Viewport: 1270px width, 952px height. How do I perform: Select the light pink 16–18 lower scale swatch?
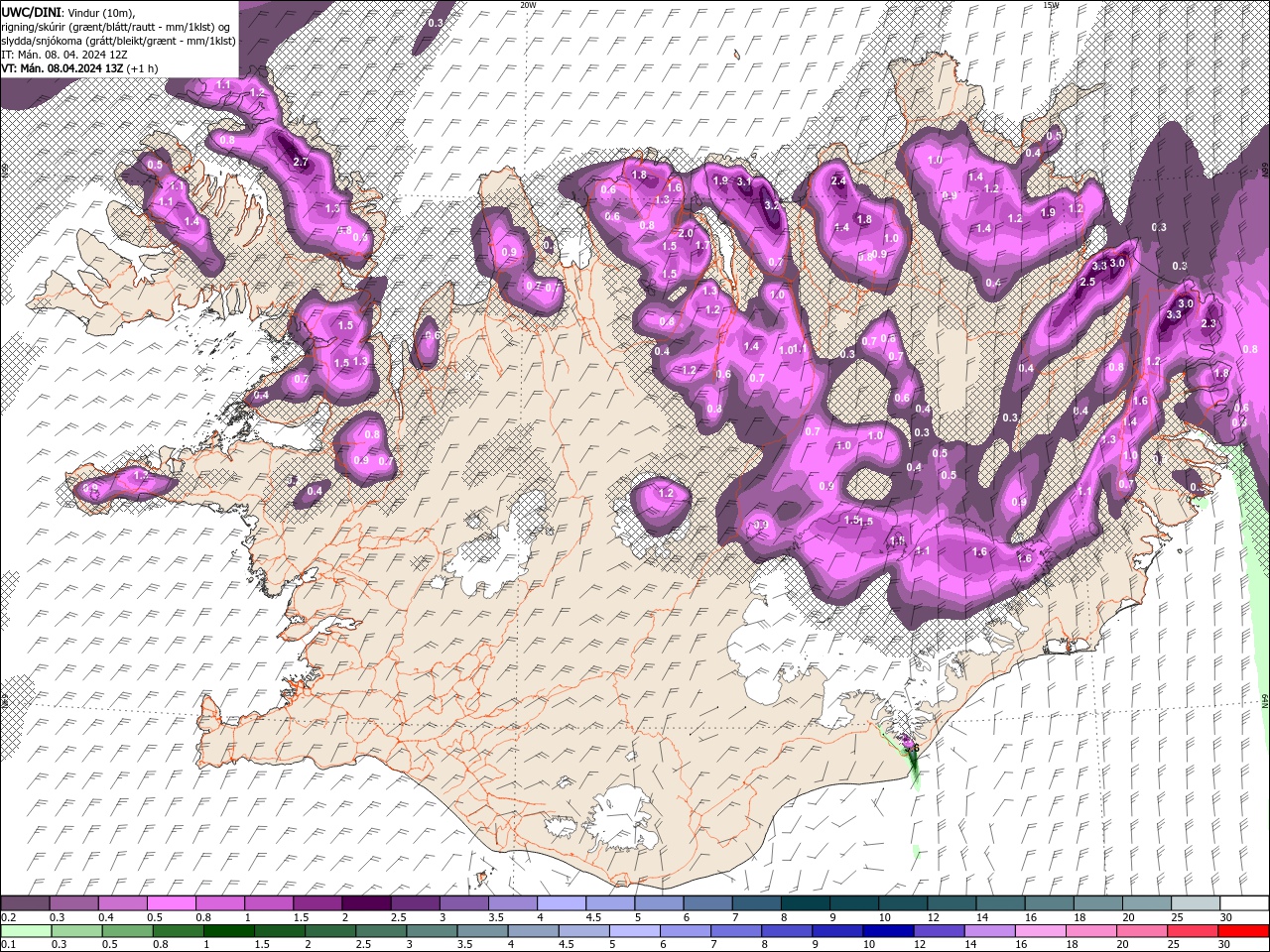[x=1041, y=930]
